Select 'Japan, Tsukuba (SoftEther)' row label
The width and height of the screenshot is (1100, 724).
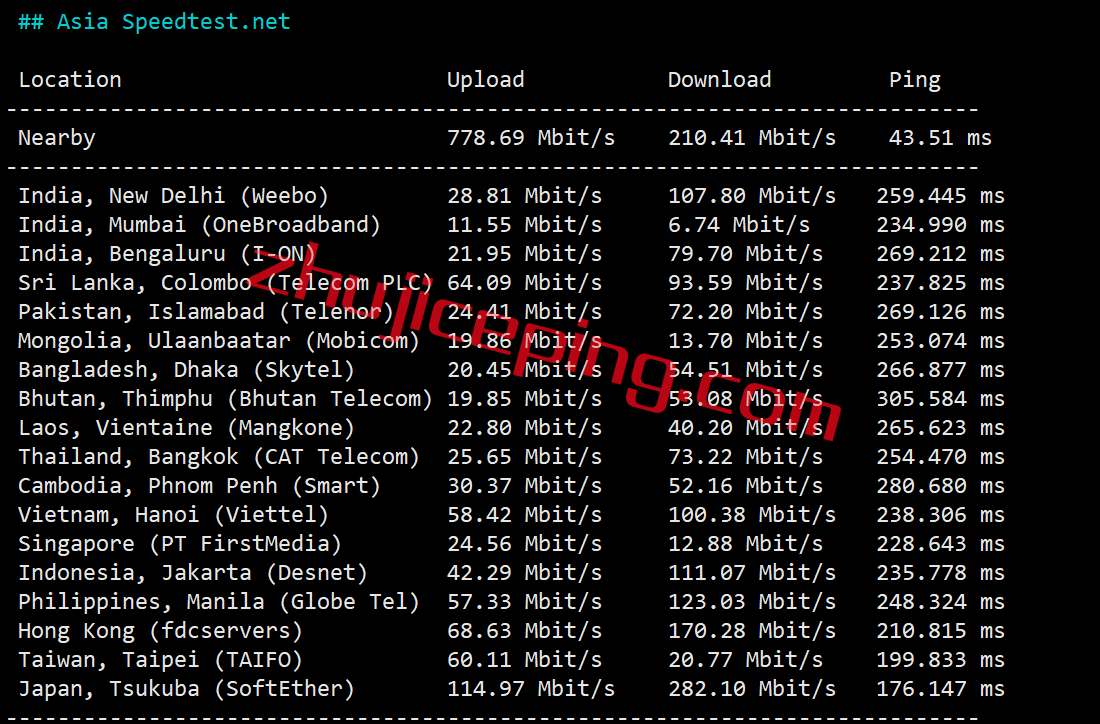[187, 689]
